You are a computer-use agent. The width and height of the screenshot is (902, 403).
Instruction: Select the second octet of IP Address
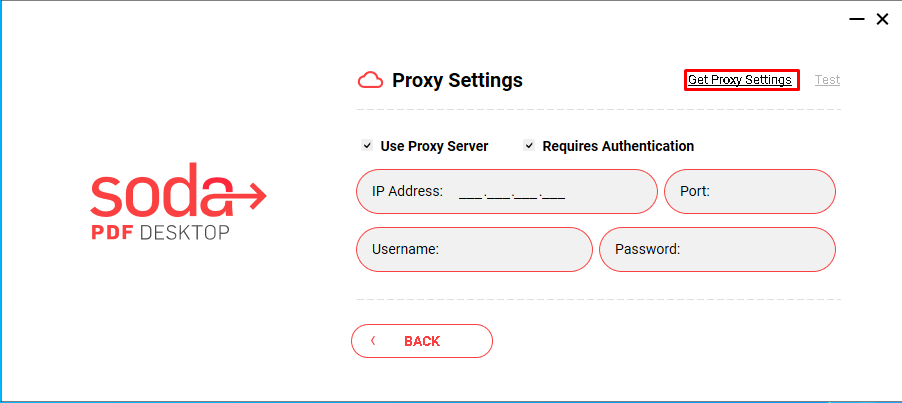[498, 193]
